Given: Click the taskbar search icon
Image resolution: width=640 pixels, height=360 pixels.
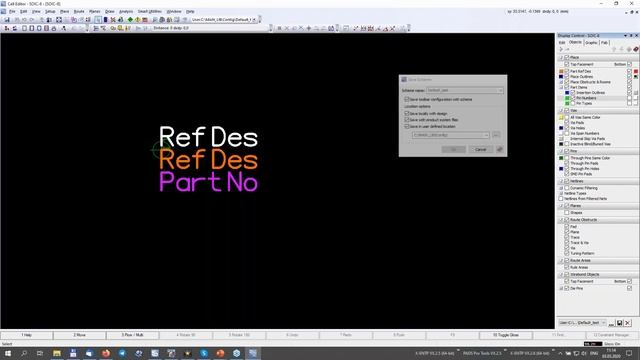Looking at the screenshot, I should pyautogui.click(x=24, y=353).
